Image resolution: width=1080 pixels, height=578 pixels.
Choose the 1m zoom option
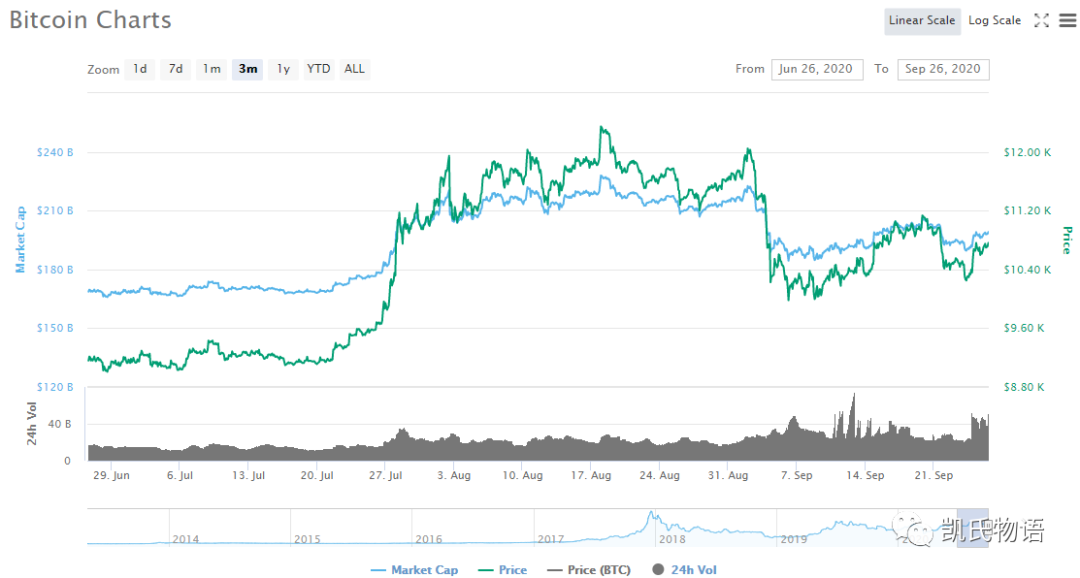pyautogui.click(x=211, y=69)
